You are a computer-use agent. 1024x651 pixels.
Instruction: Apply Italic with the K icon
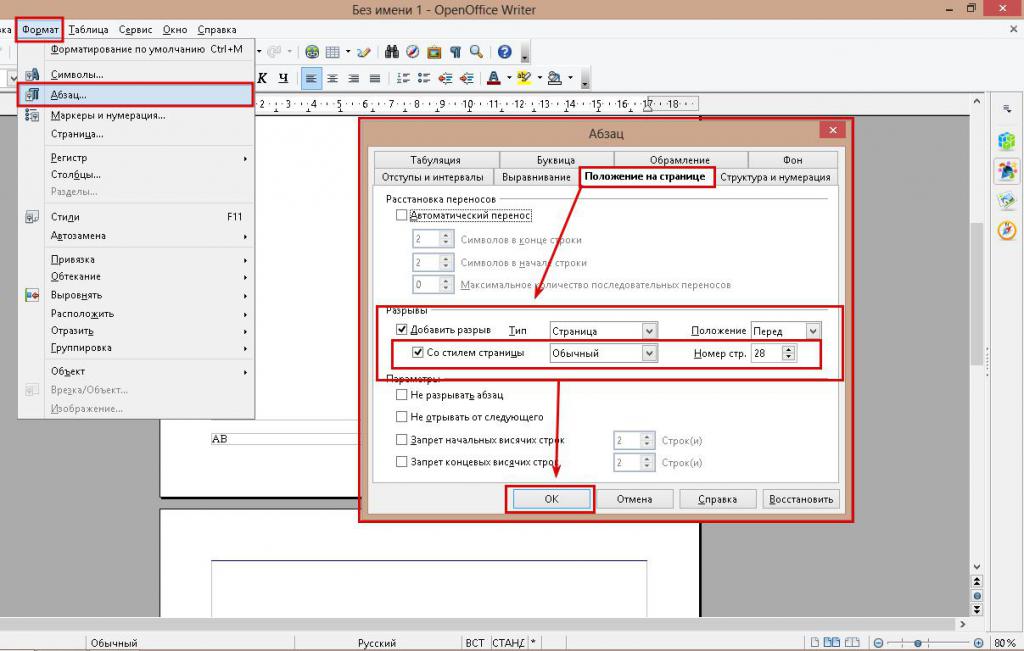coord(262,78)
